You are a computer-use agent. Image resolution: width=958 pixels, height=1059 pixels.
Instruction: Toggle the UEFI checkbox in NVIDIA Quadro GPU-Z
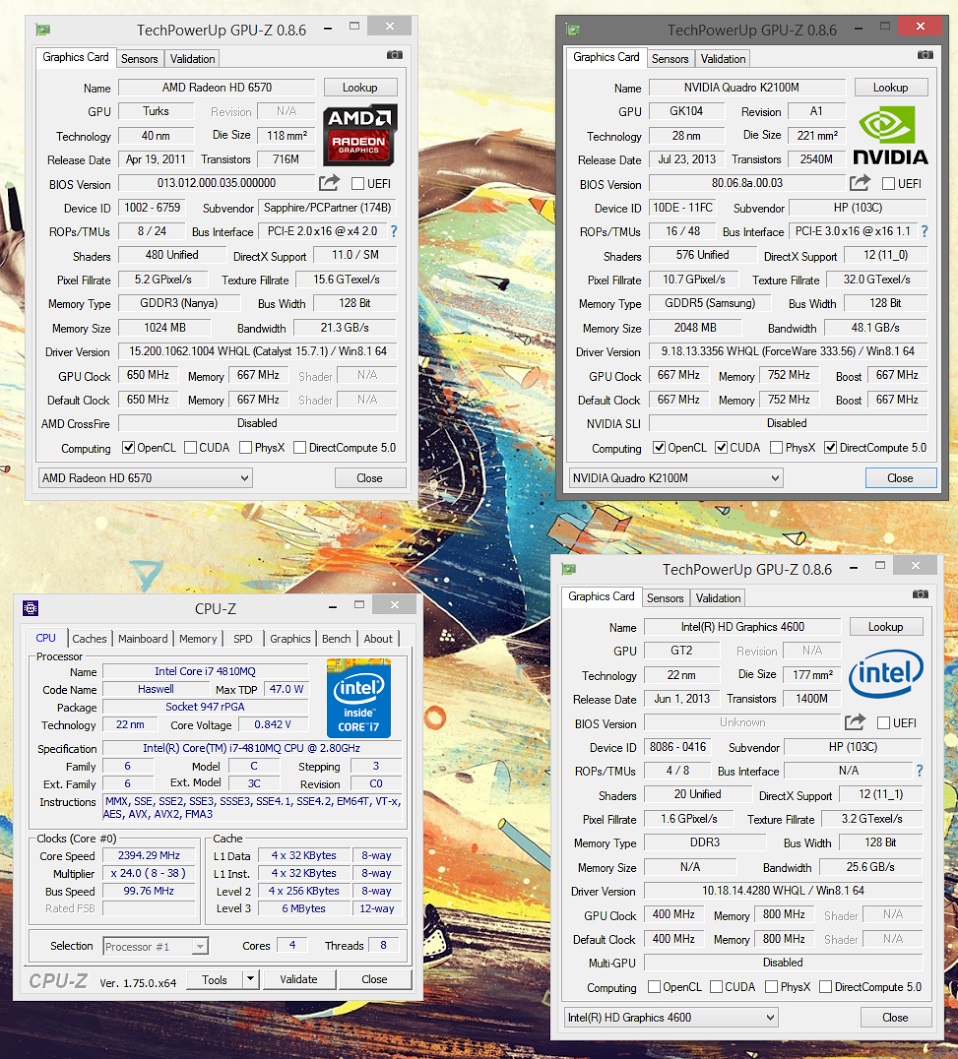[x=888, y=184]
